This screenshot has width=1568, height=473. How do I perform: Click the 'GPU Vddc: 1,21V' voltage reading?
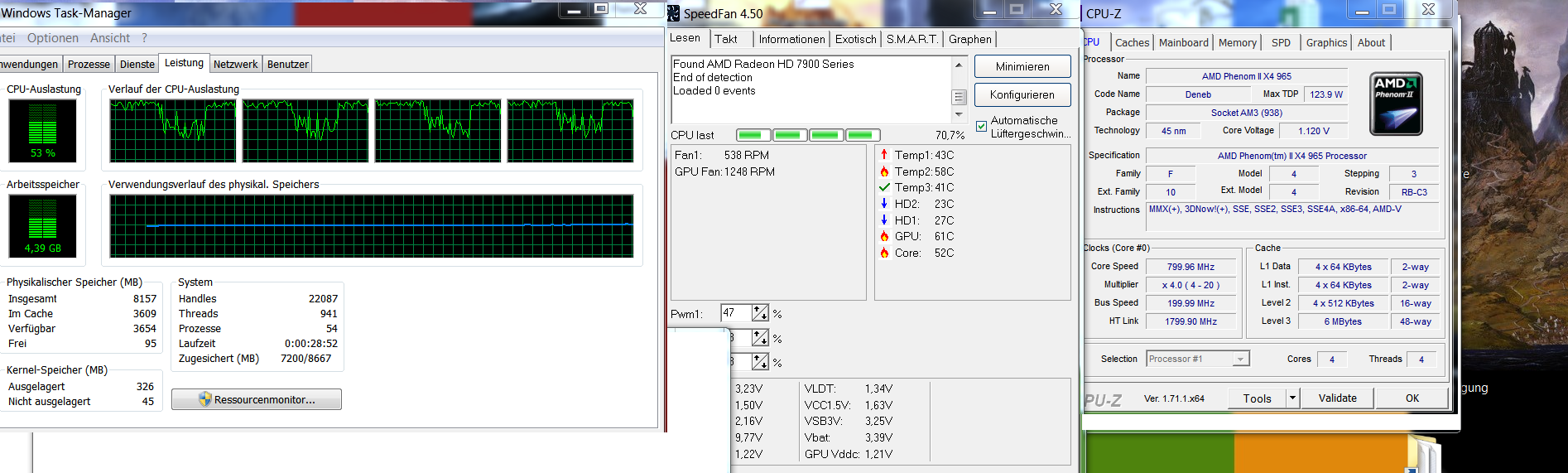[849, 454]
